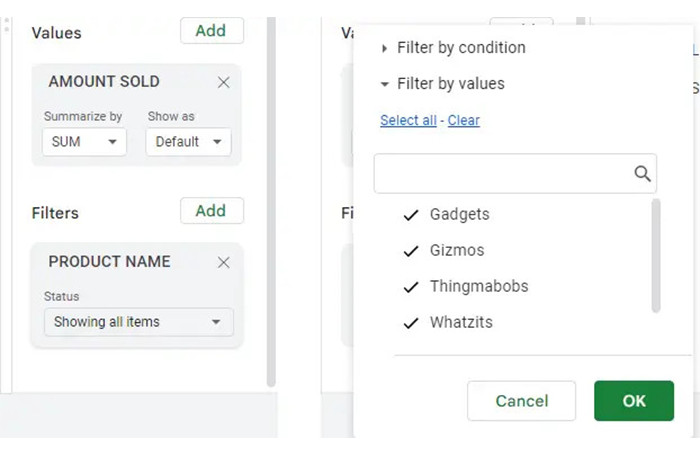
Task: Collapse Filter by values section
Action: [x=385, y=84]
